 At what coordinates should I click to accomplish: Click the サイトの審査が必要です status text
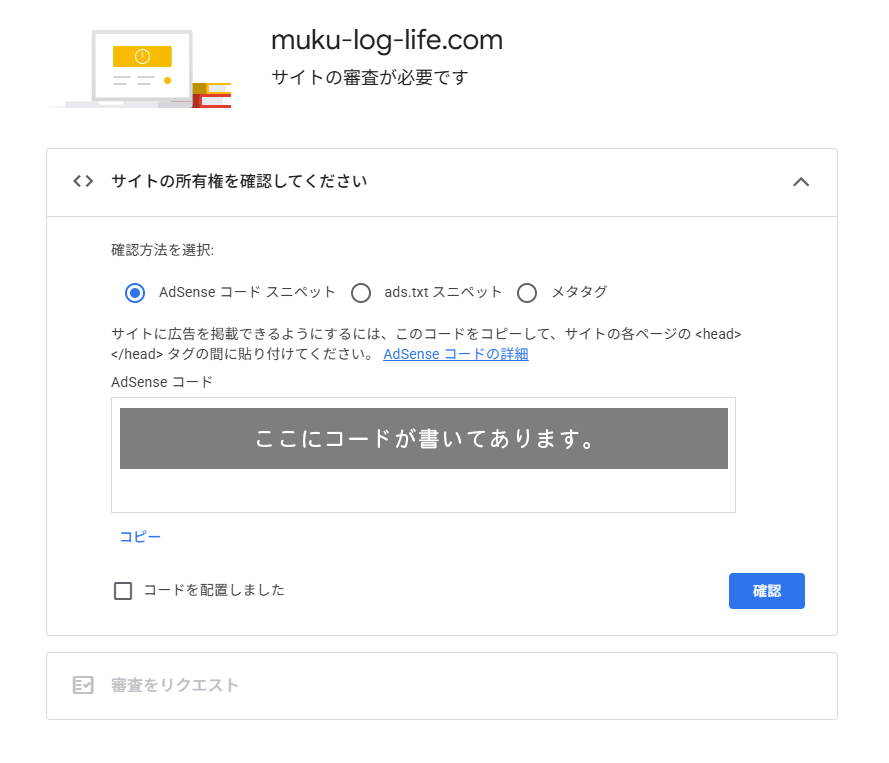coord(369,77)
